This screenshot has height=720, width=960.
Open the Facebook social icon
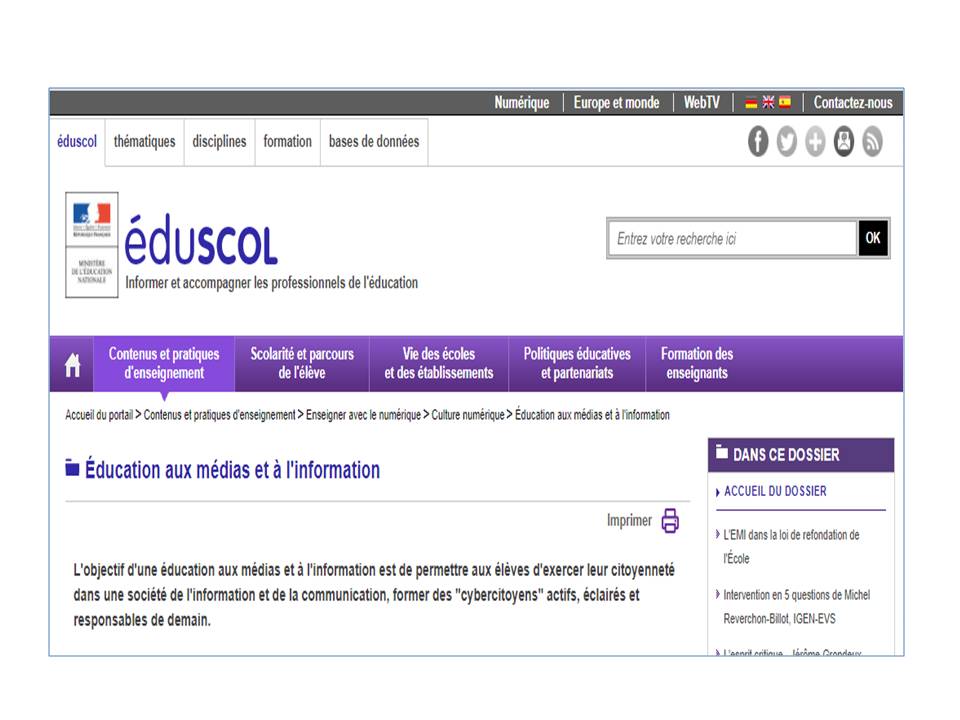point(758,142)
